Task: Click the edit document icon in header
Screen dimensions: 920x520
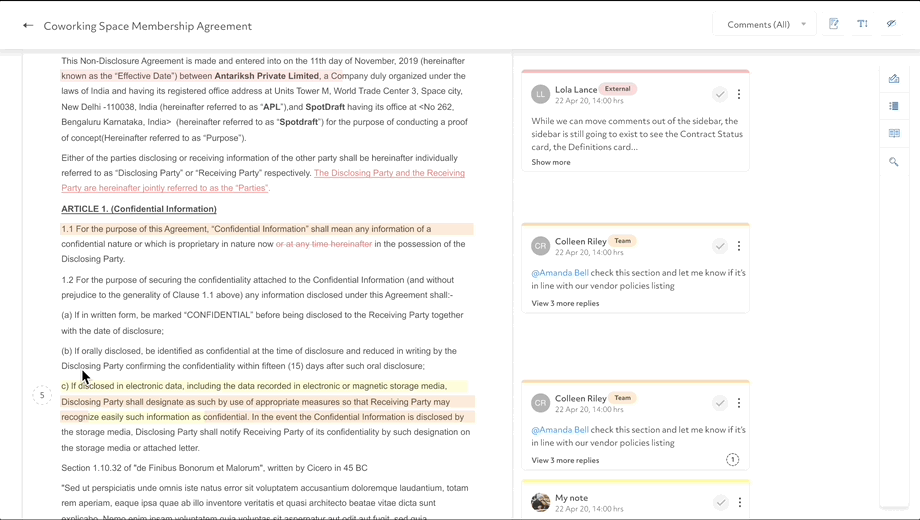Action: tap(833, 24)
